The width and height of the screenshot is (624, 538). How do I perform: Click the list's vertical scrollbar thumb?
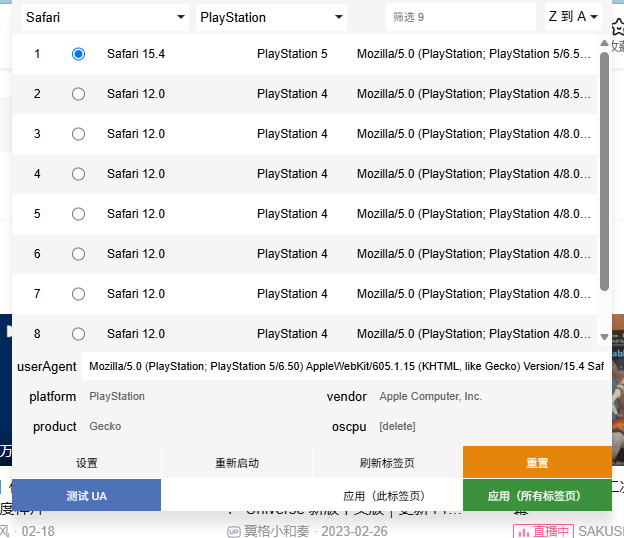604,171
